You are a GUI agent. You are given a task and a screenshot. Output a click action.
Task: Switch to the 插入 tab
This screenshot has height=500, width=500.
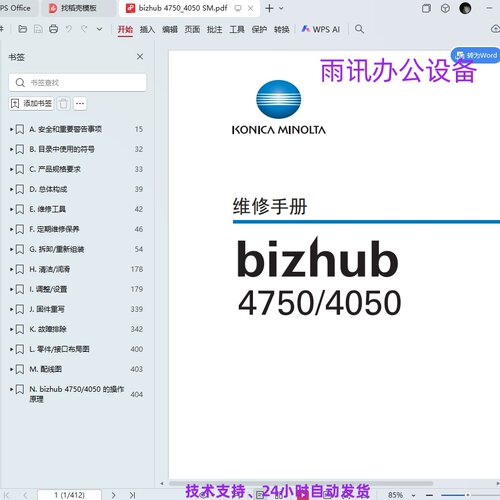(x=147, y=29)
